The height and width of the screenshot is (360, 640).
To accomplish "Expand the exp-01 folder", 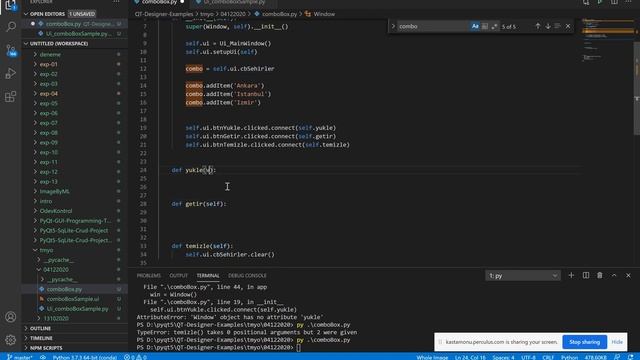I will [x=48, y=64].
